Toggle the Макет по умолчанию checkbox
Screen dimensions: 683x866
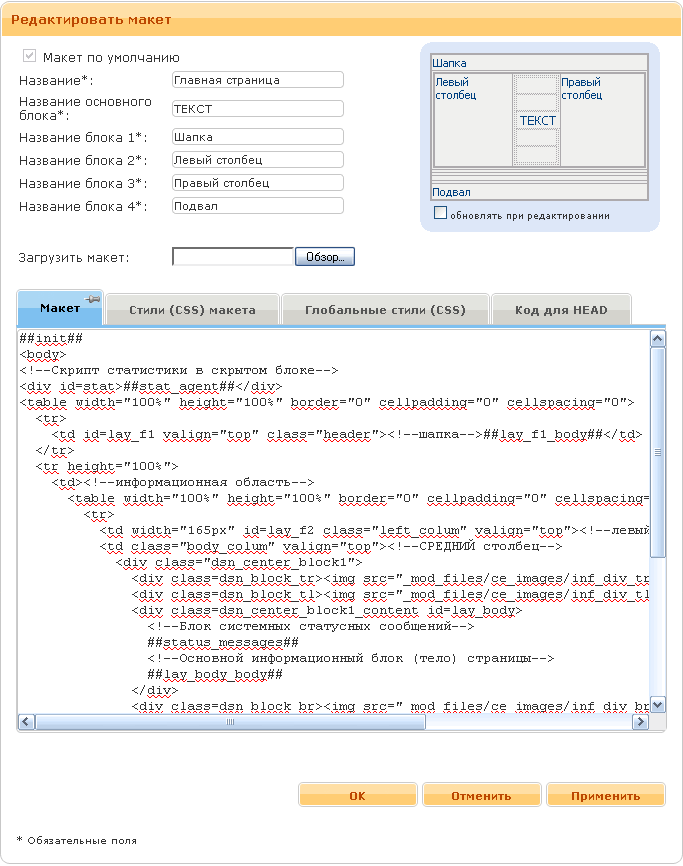30,57
